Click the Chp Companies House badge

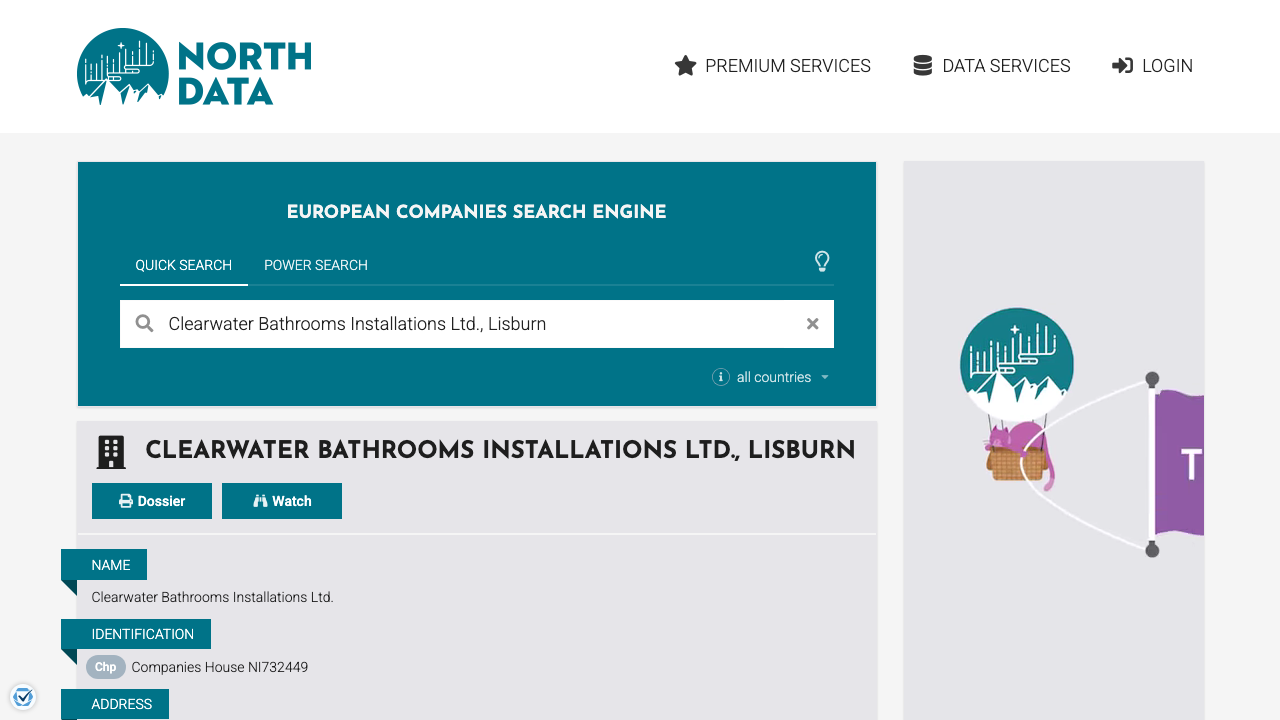pos(105,667)
